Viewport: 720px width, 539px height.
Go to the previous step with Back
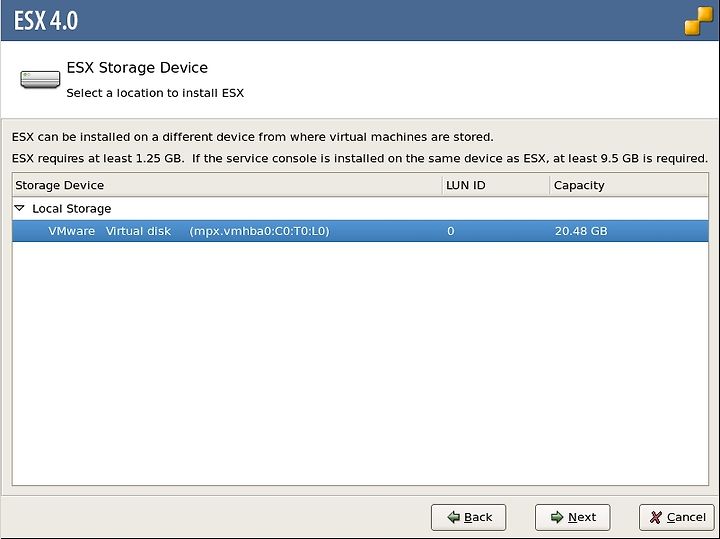[468, 517]
